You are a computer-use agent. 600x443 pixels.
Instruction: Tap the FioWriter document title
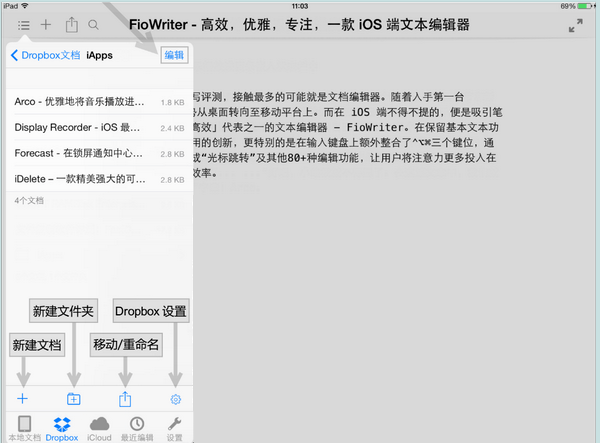pyautogui.click(x=299, y=25)
